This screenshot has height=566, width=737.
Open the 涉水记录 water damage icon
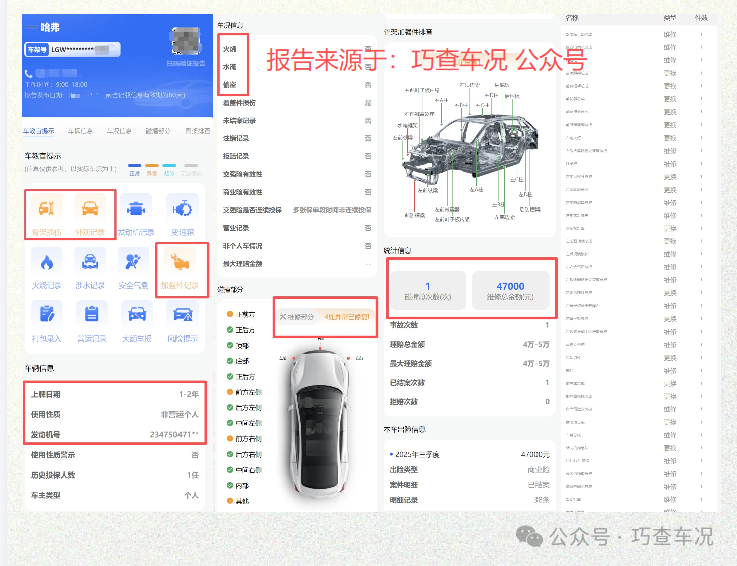[90, 262]
